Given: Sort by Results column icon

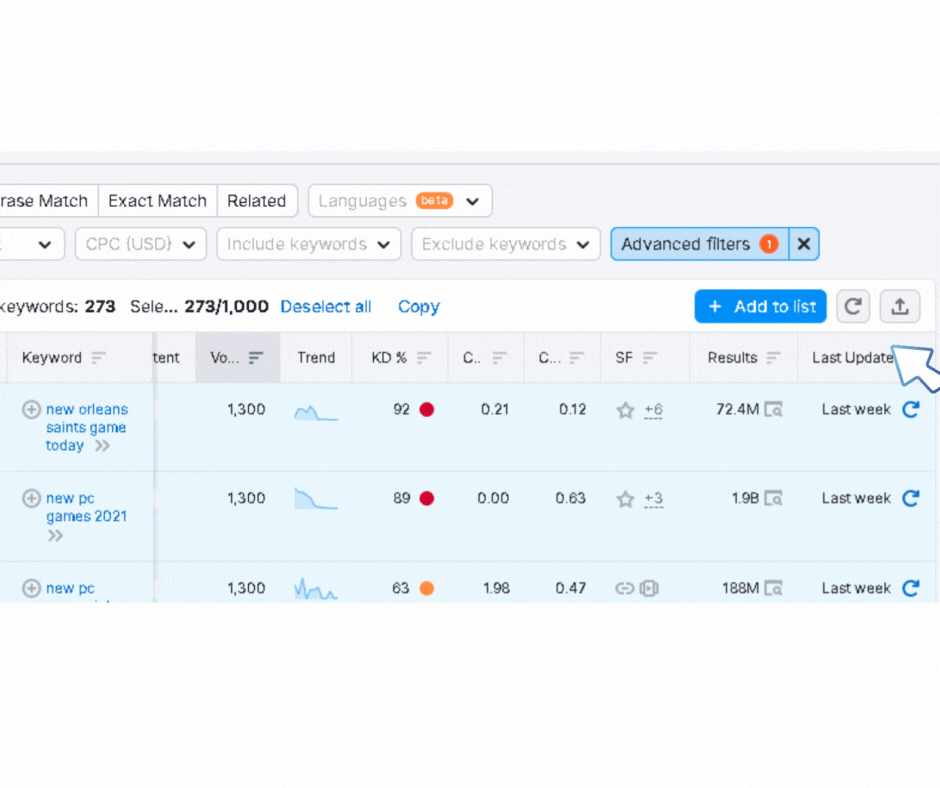Looking at the screenshot, I should coord(773,358).
